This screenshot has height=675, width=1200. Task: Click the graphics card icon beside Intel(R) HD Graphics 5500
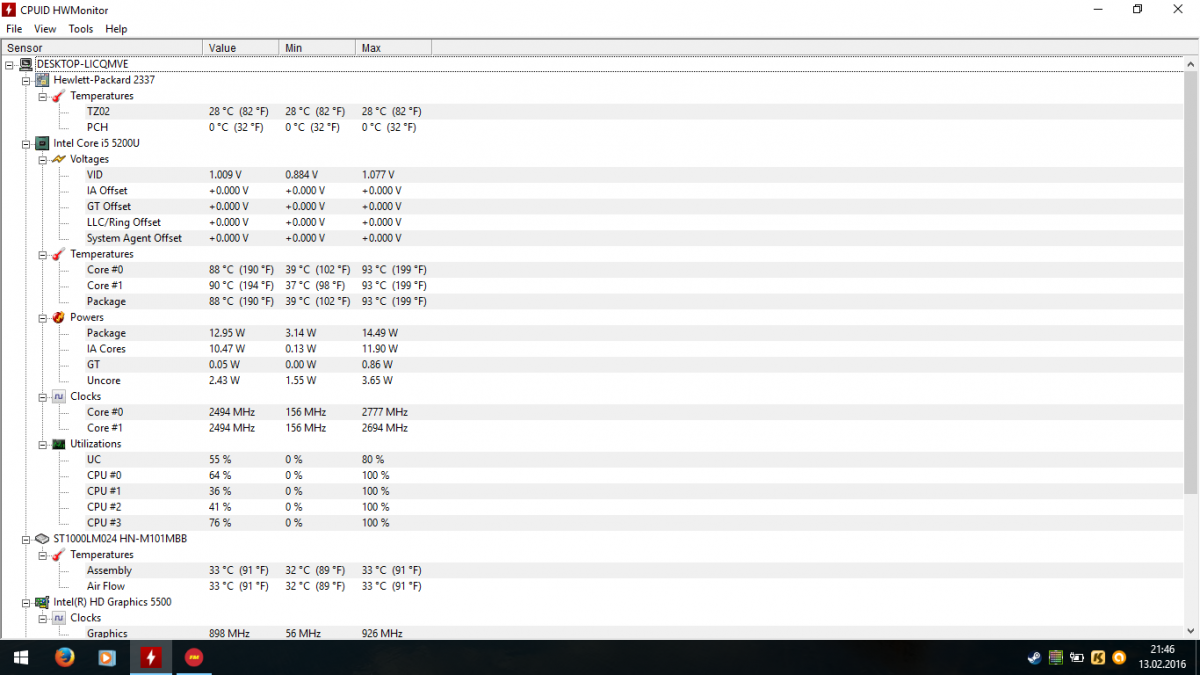click(43, 602)
